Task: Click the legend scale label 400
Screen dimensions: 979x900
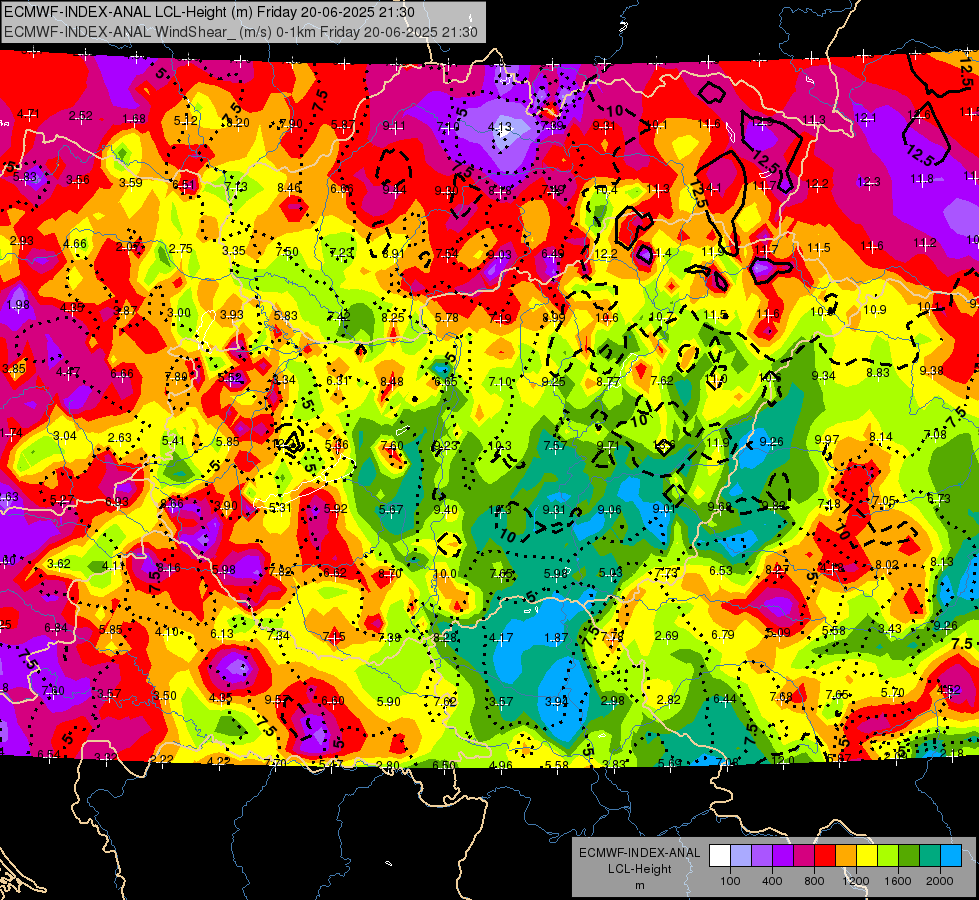Action: pyautogui.click(x=772, y=881)
